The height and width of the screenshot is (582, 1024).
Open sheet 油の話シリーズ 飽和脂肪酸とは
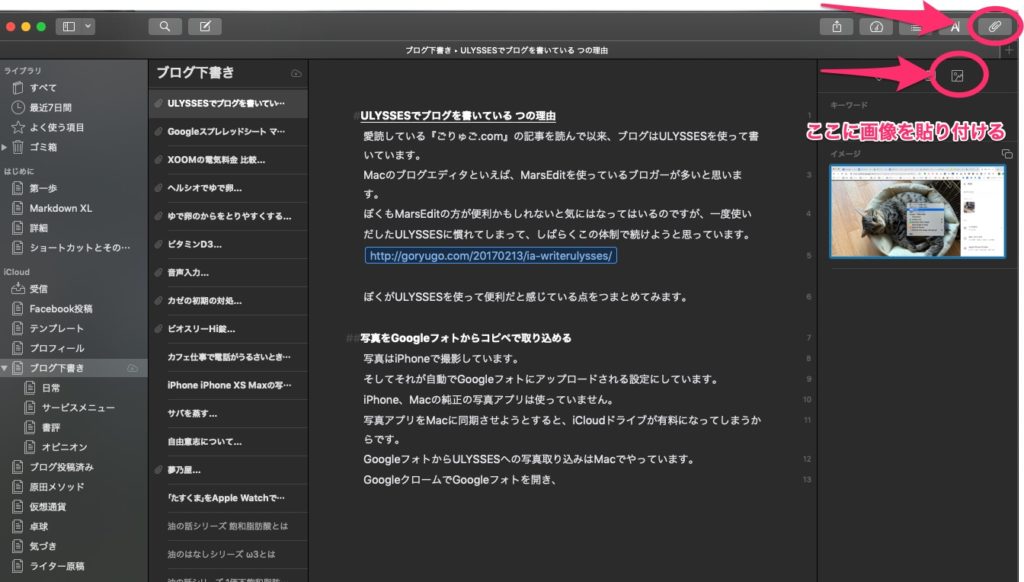pyautogui.click(x=228, y=526)
